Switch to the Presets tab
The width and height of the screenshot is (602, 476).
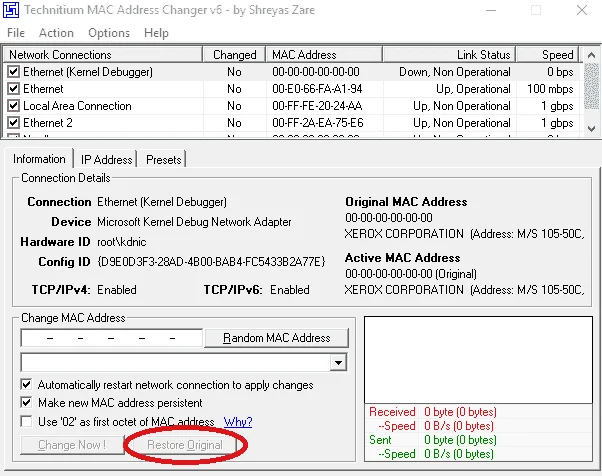click(163, 160)
